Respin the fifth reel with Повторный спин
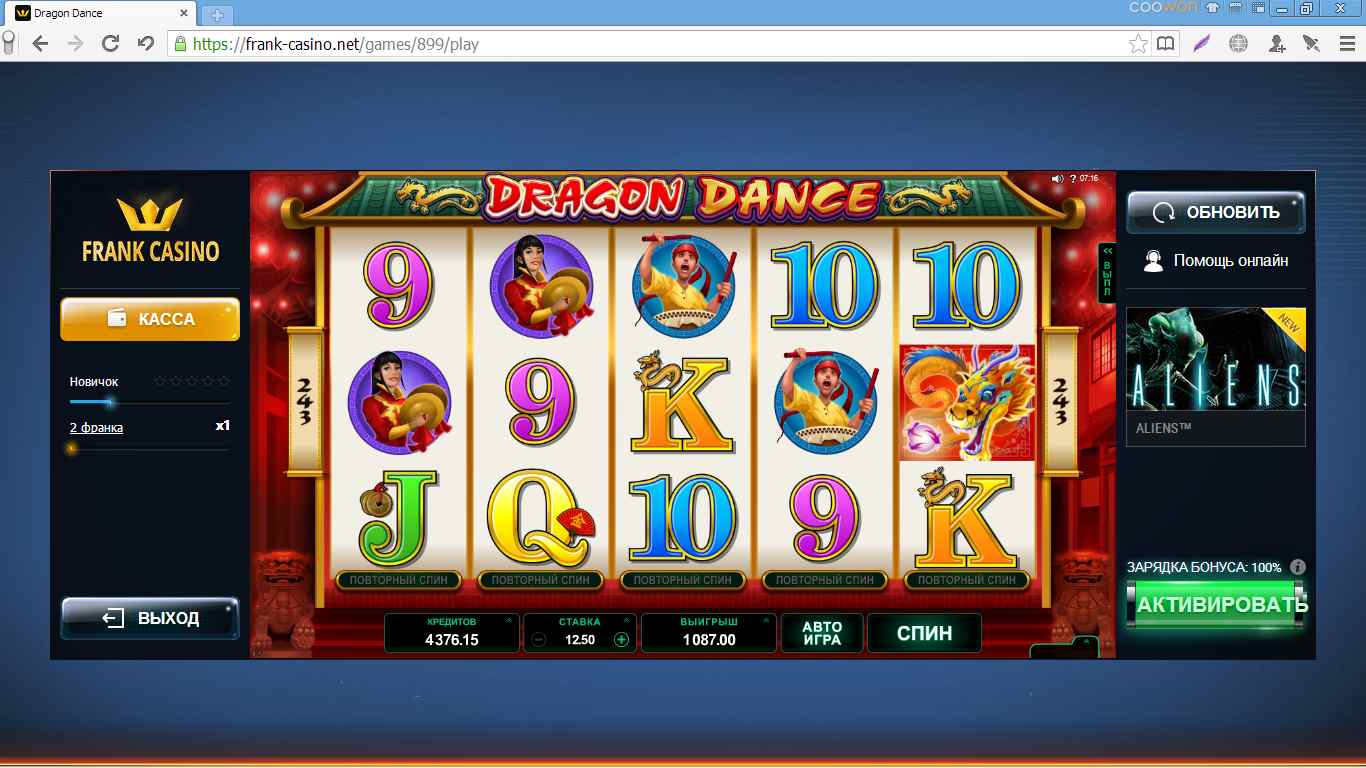1366x768 pixels. click(x=967, y=580)
